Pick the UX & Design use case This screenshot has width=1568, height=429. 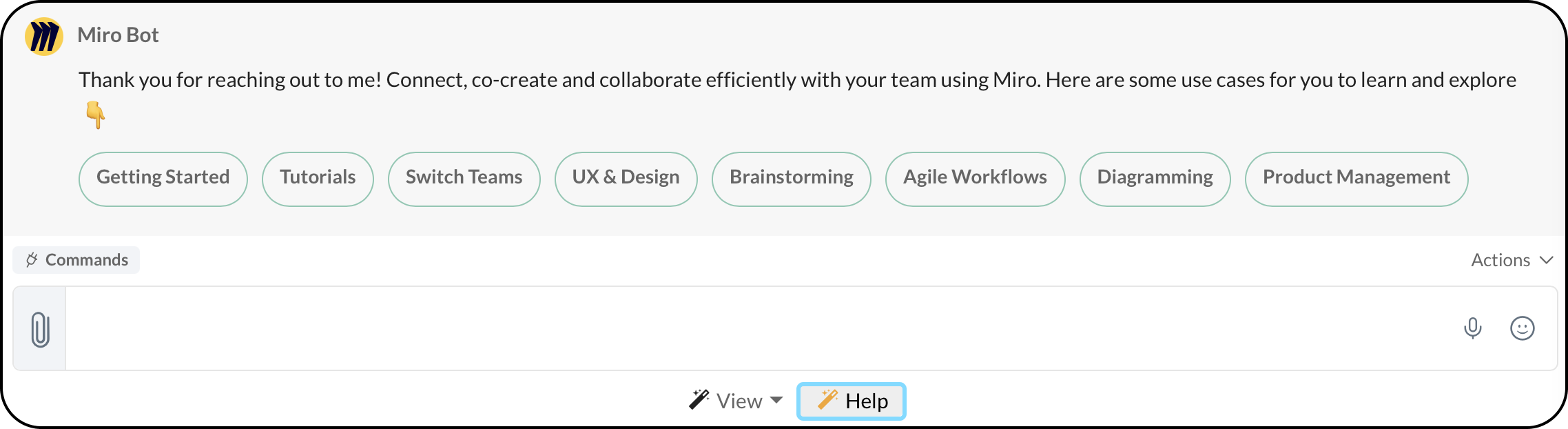626,179
